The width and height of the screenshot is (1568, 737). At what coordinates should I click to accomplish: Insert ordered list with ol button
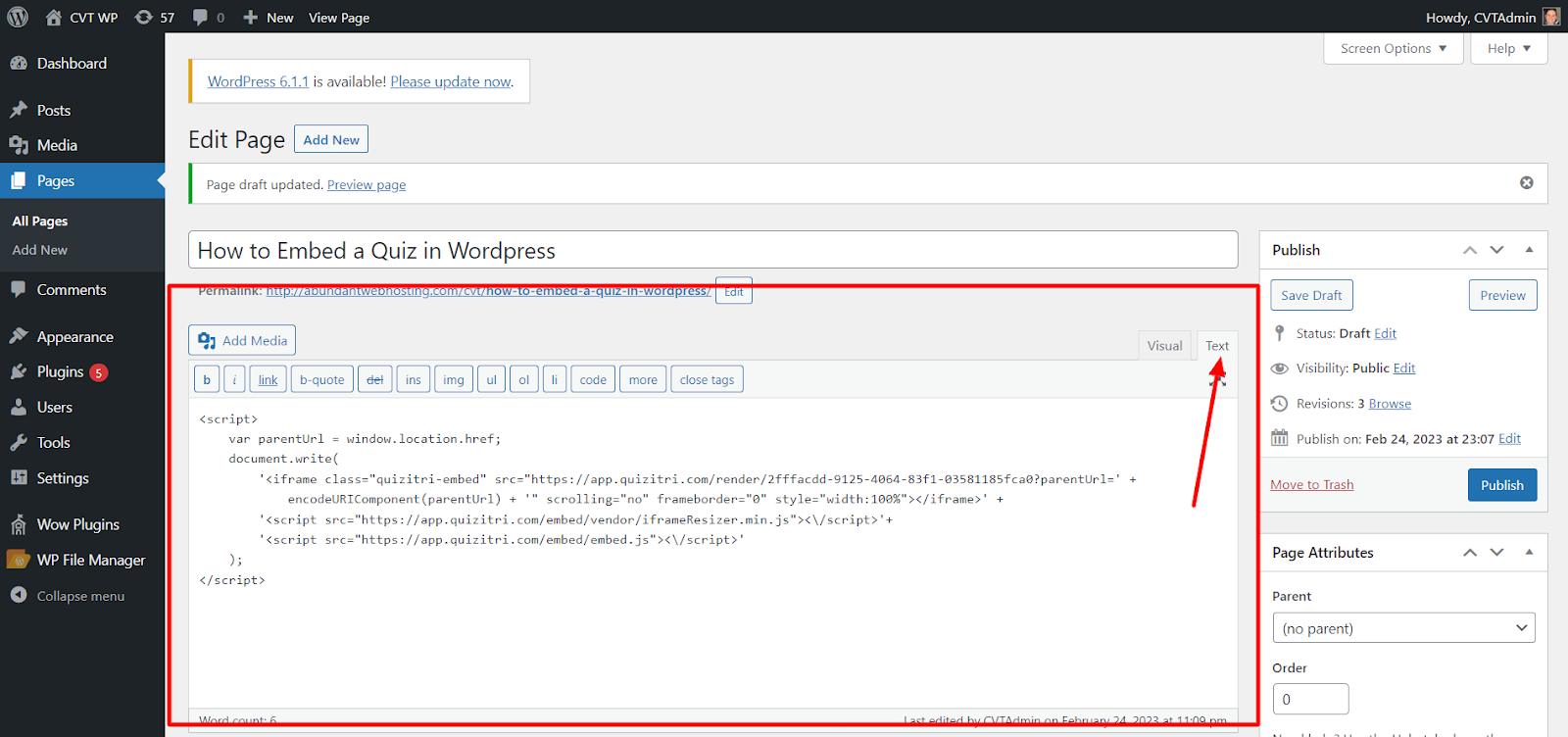(523, 379)
